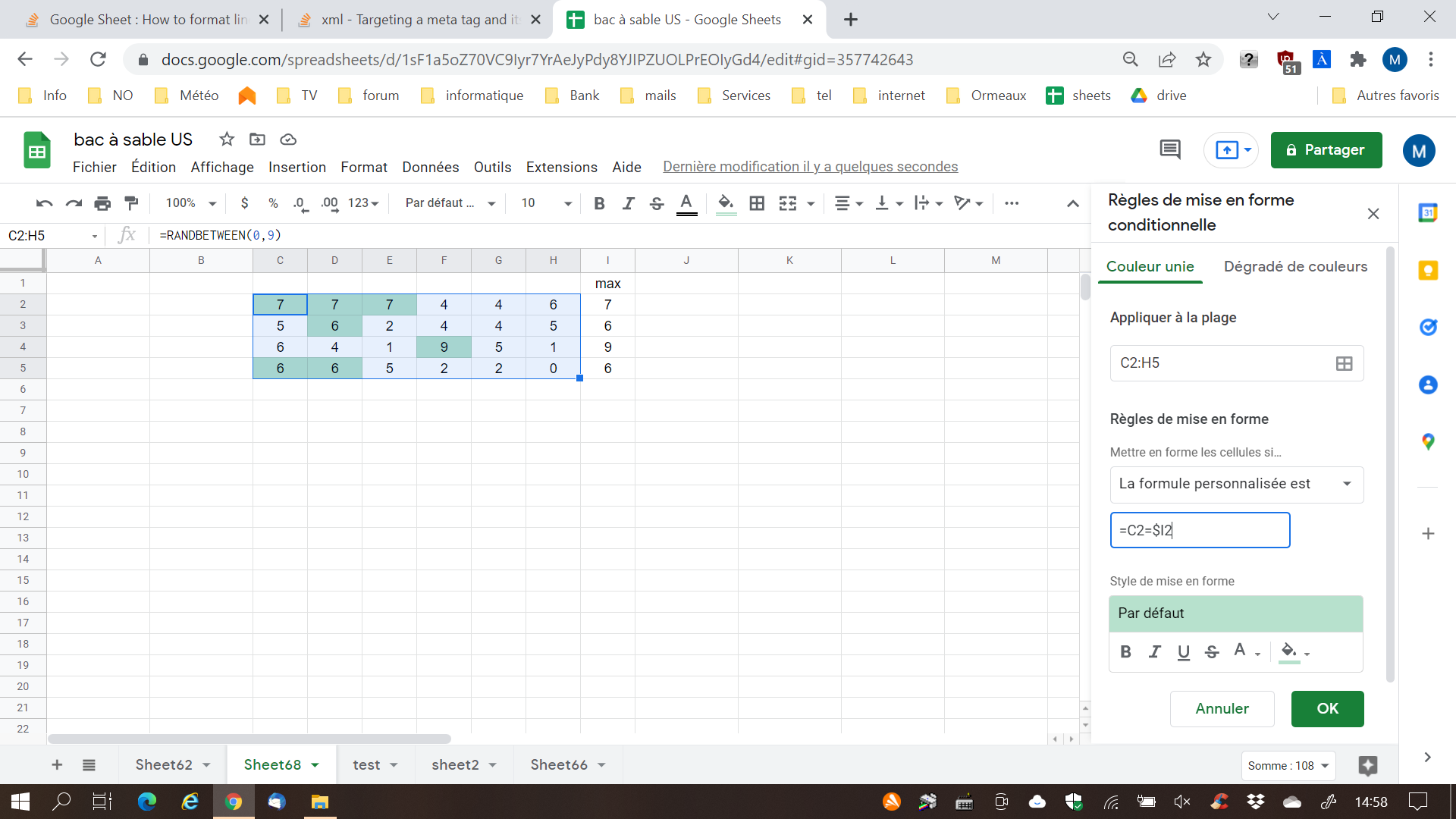This screenshot has height=819, width=1456.
Task: Open vertical align dropdown
Action: pos(889,203)
